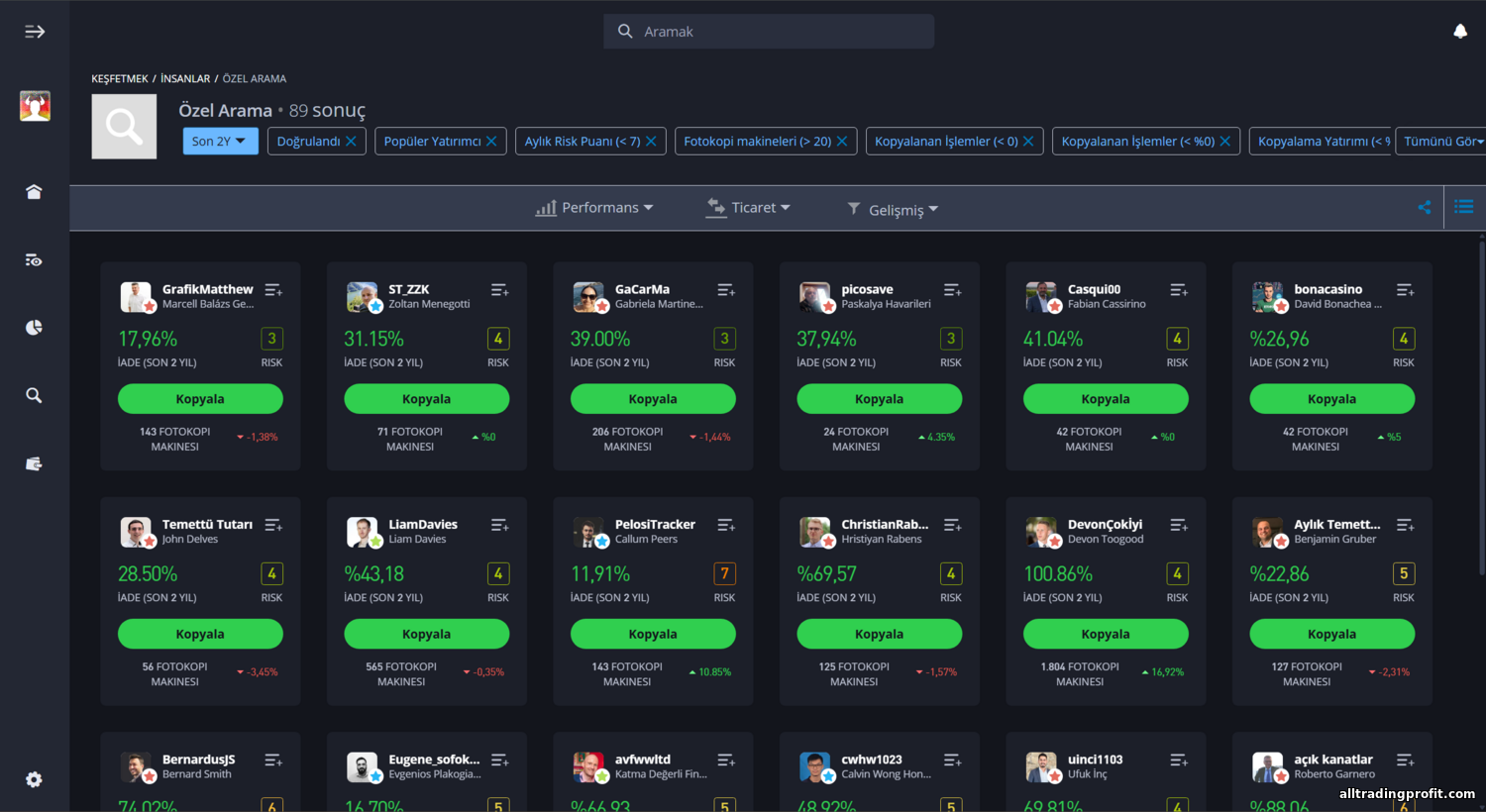Click the share icon in filter bar
The image size is (1486, 812).
coord(1424,208)
